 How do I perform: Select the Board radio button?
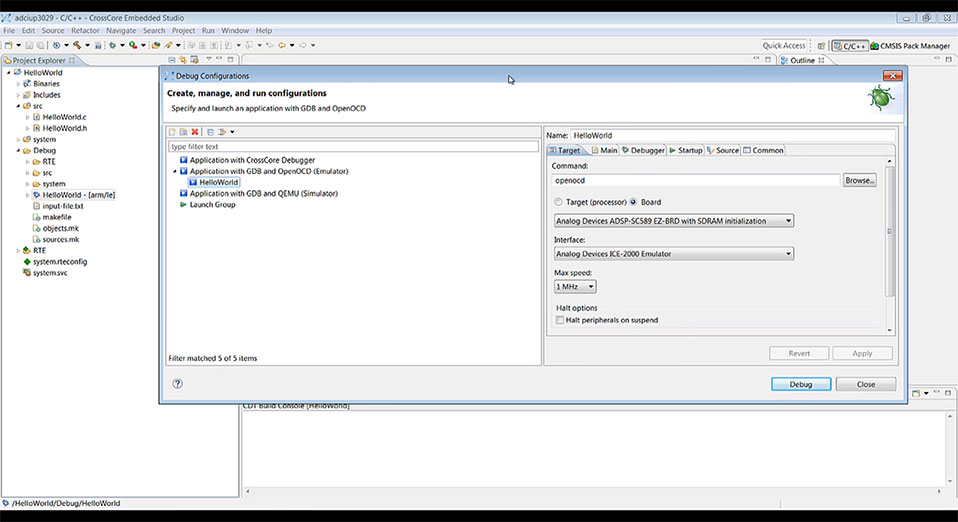(634, 202)
